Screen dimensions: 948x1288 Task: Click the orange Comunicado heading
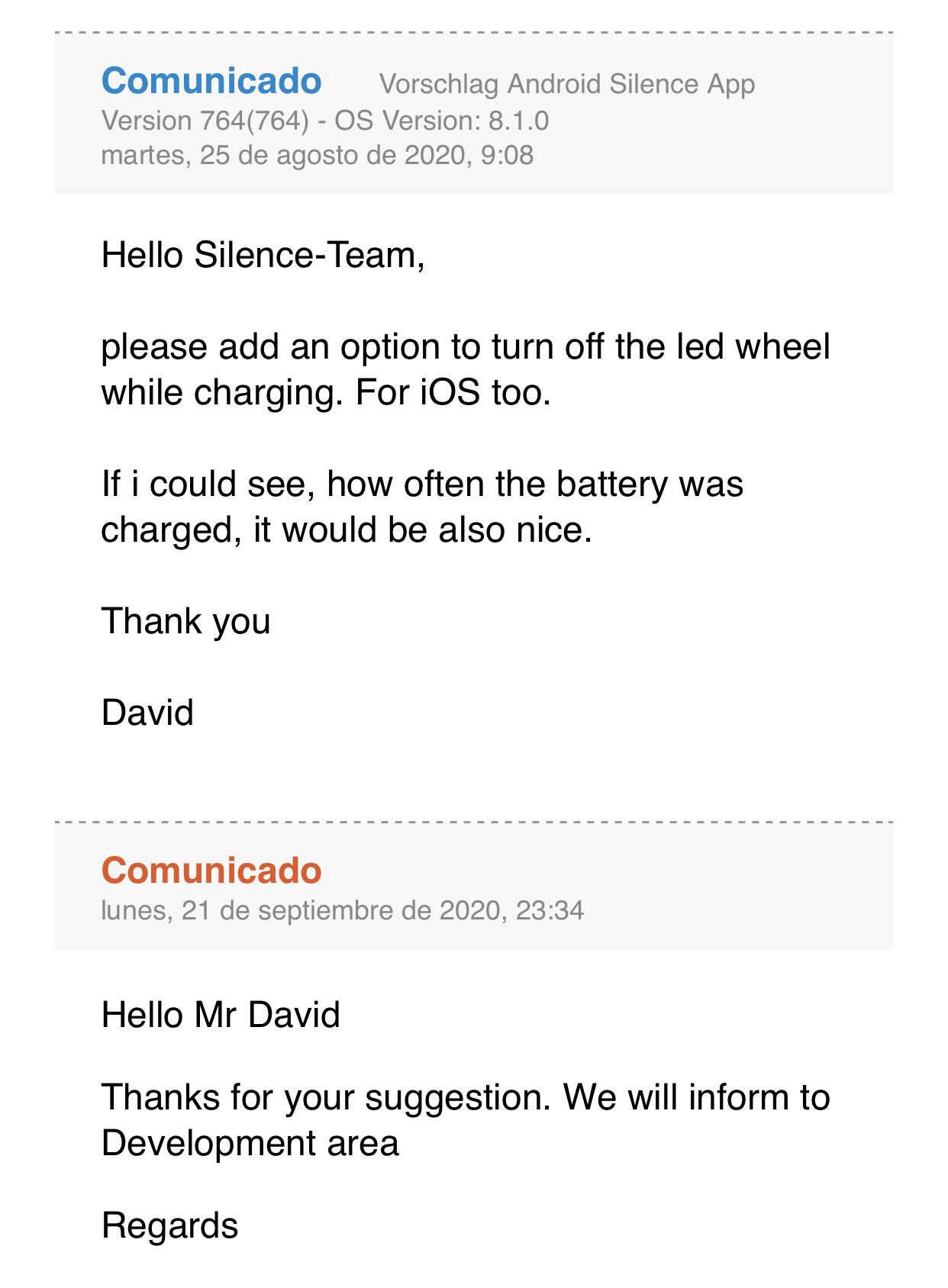(211, 871)
